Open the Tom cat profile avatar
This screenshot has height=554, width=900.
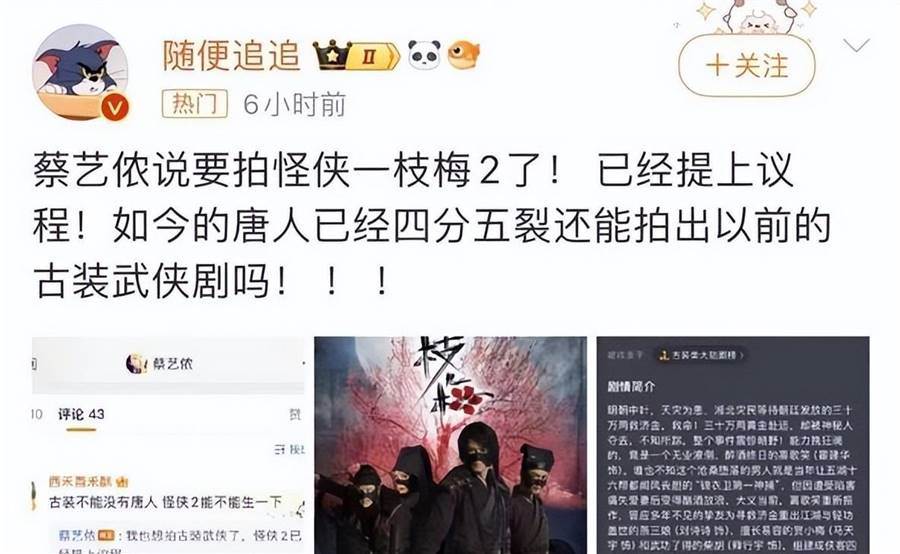coord(80,72)
